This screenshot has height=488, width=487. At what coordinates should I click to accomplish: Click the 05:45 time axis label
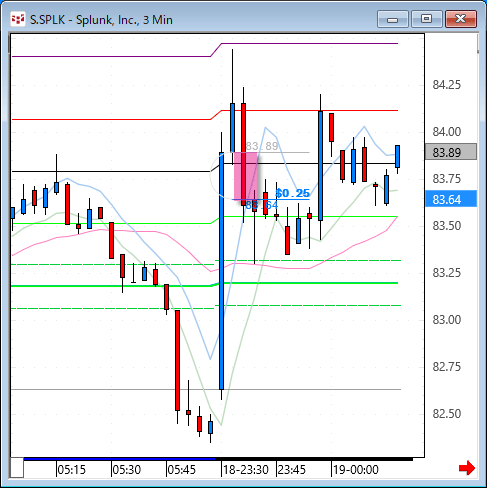[x=182, y=470]
